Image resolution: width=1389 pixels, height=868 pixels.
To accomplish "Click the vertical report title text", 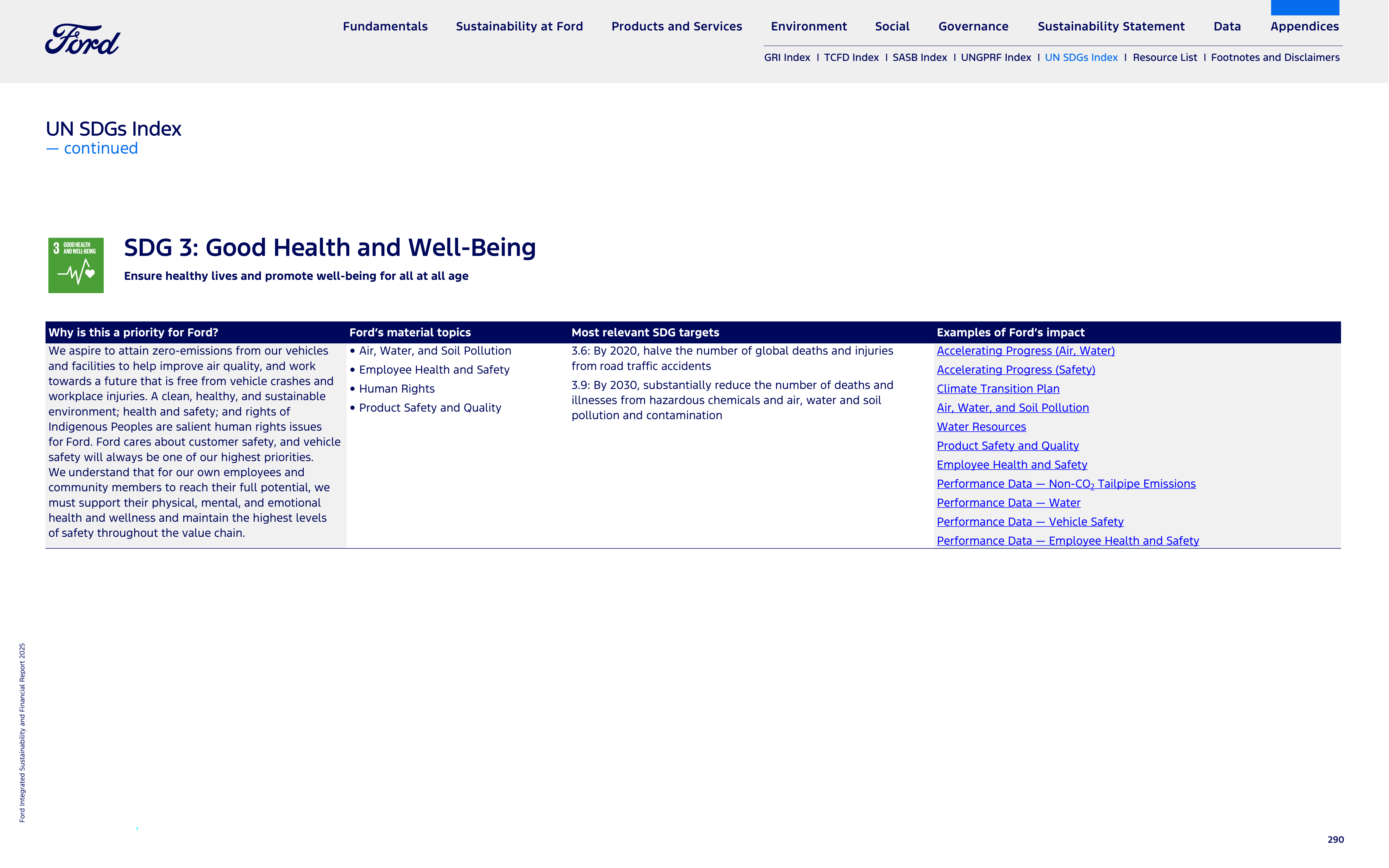I will point(22,733).
